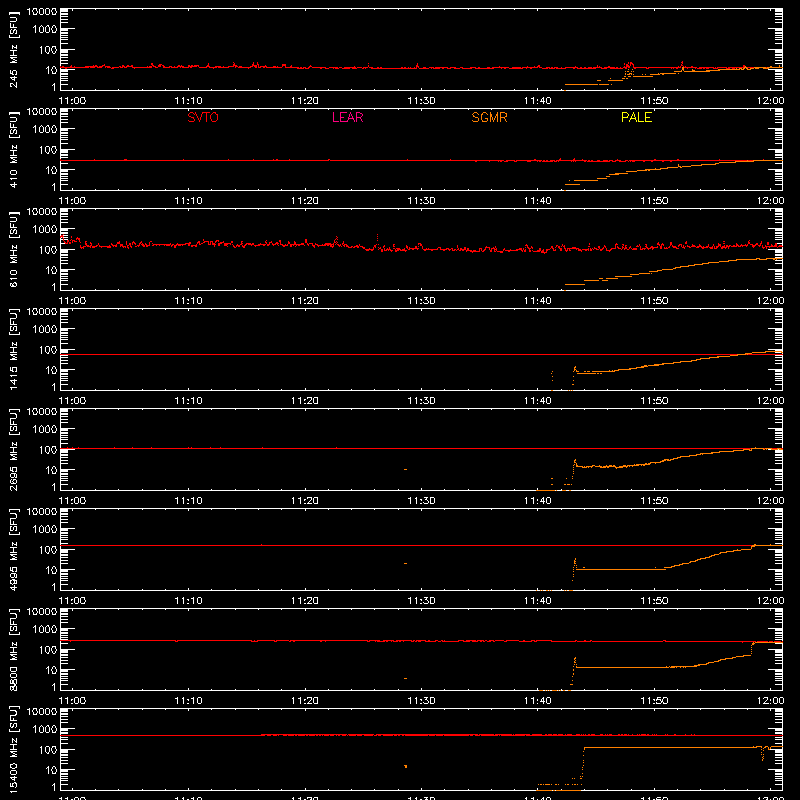Click the 1000 y-axis value of 410 MHz panel
Image resolution: width=800 pixels, height=800 pixels.
(45, 130)
